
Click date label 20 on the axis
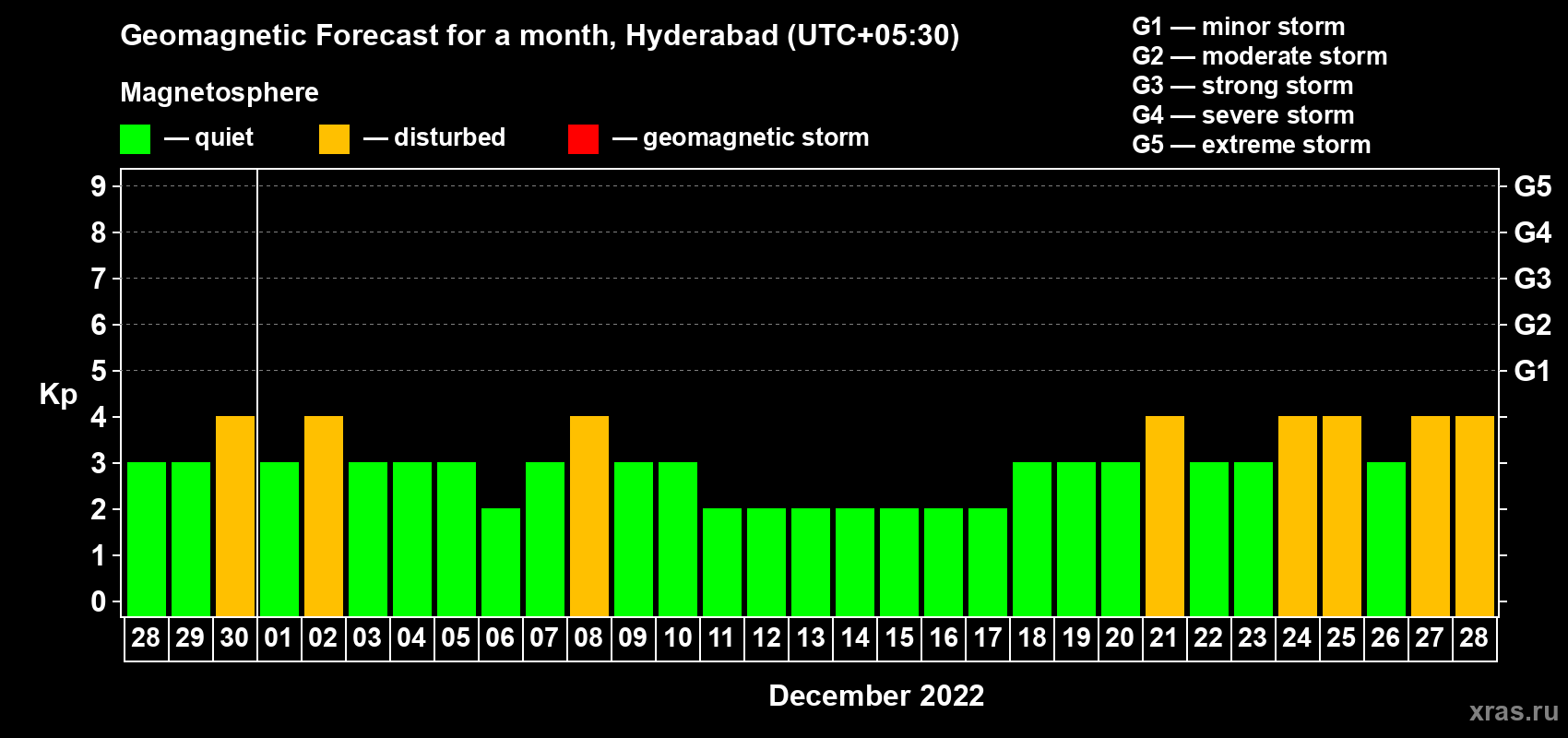coord(1120,637)
